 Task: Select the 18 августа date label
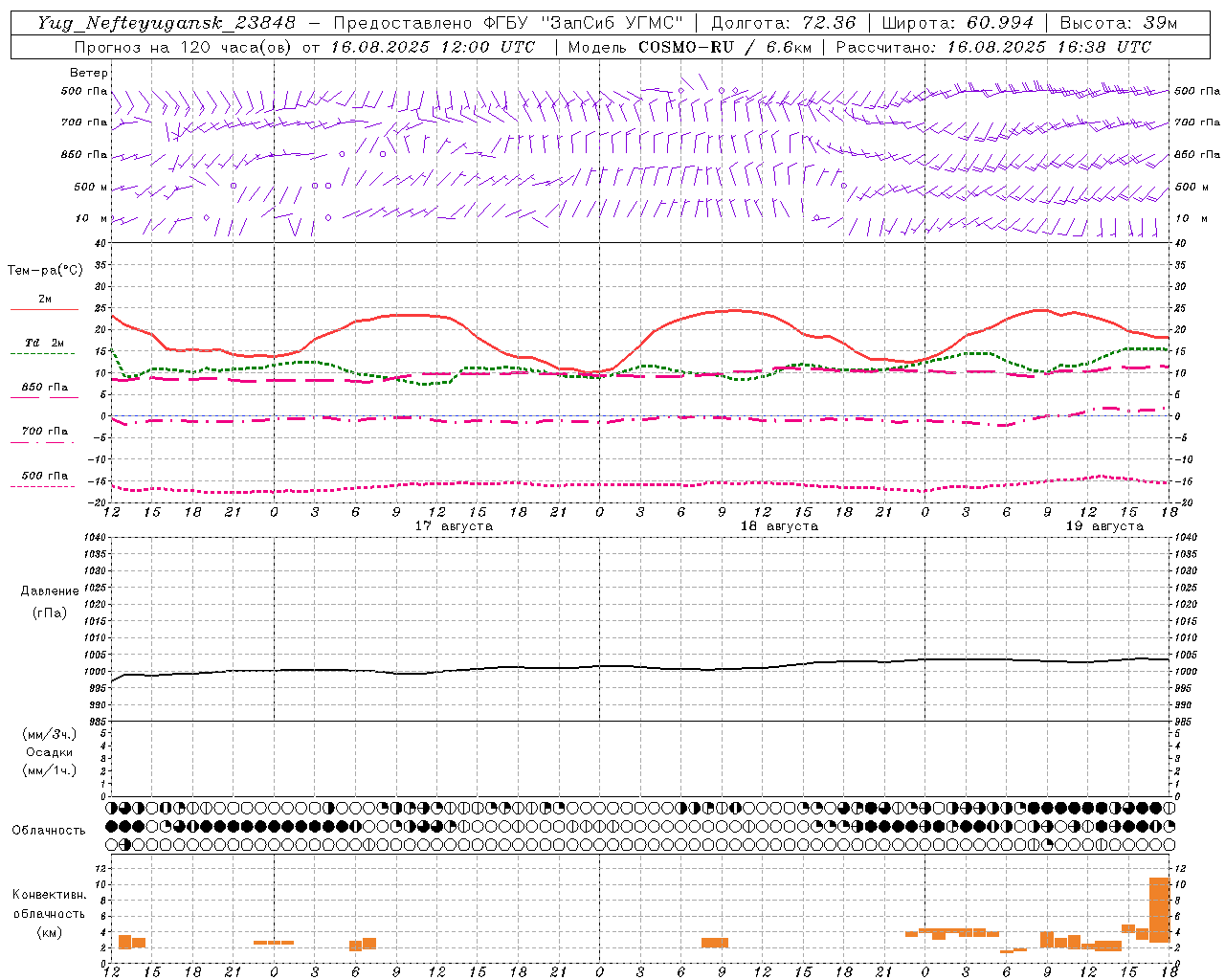pyautogui.click(x=779, y=526)
